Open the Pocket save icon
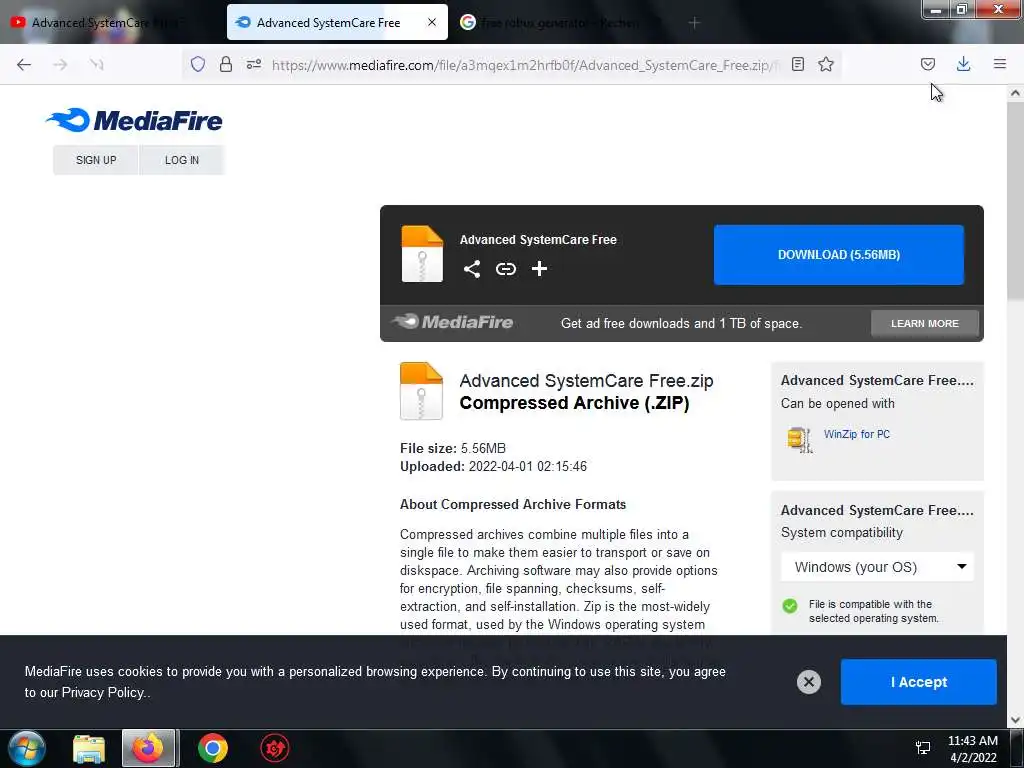1024x768 pixels. [927, 64]
